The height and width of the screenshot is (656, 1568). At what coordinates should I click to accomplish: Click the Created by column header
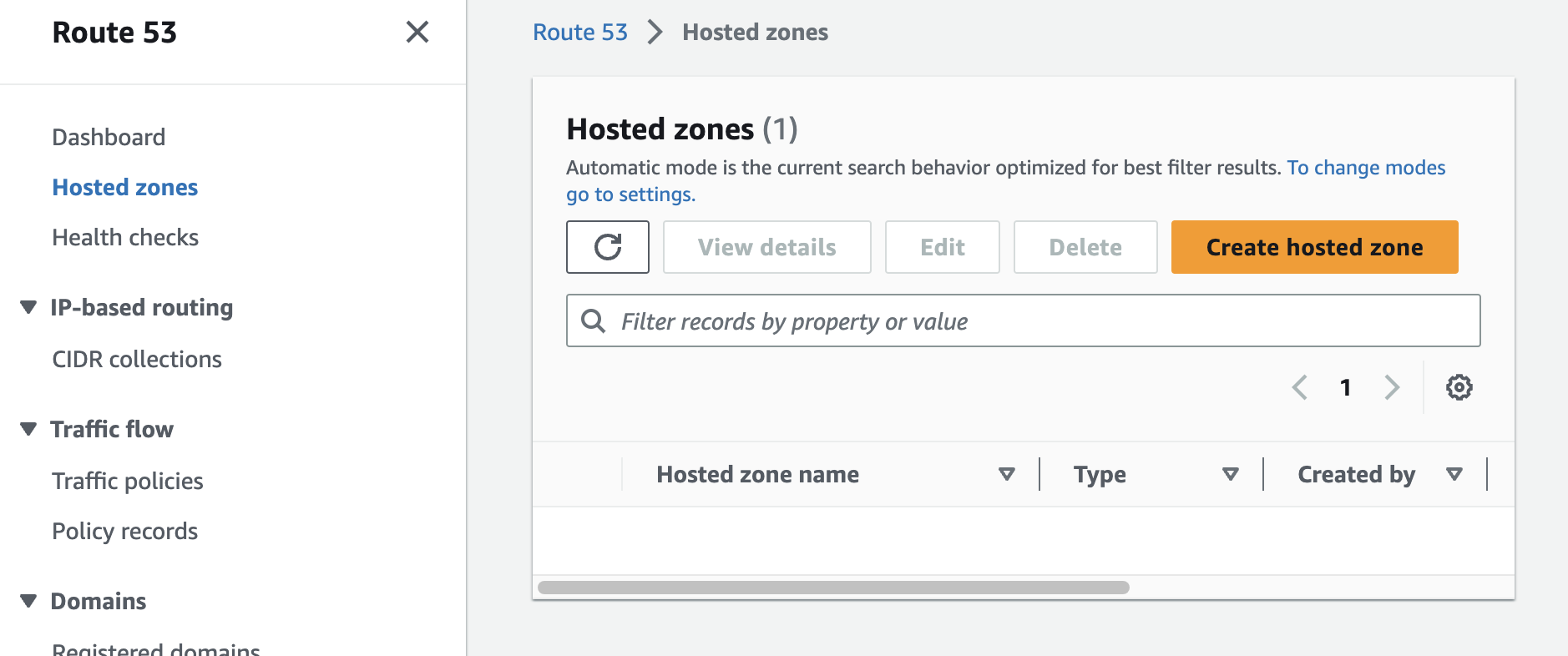tap(1356, 474)
